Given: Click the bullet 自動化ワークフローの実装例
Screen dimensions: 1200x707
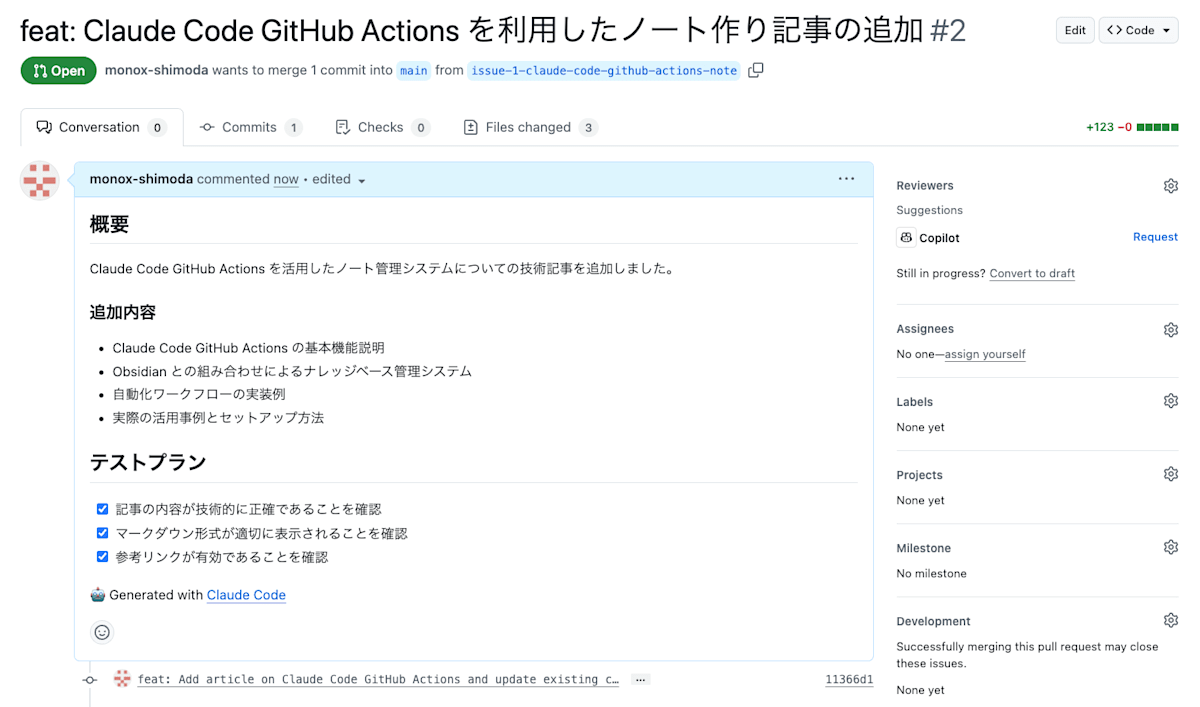Looking at the screenshot, I should [x=199, y=394].
